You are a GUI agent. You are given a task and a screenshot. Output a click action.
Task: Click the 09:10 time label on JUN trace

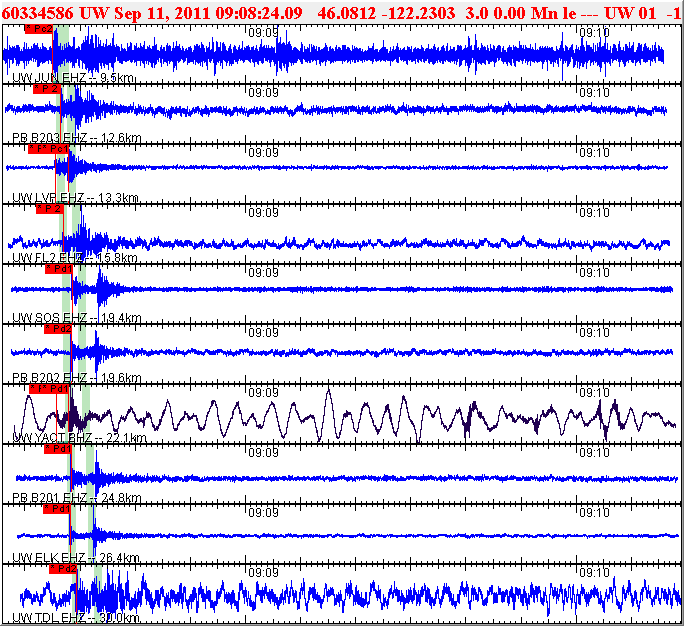pyautogui.click(x=595, y=33)
